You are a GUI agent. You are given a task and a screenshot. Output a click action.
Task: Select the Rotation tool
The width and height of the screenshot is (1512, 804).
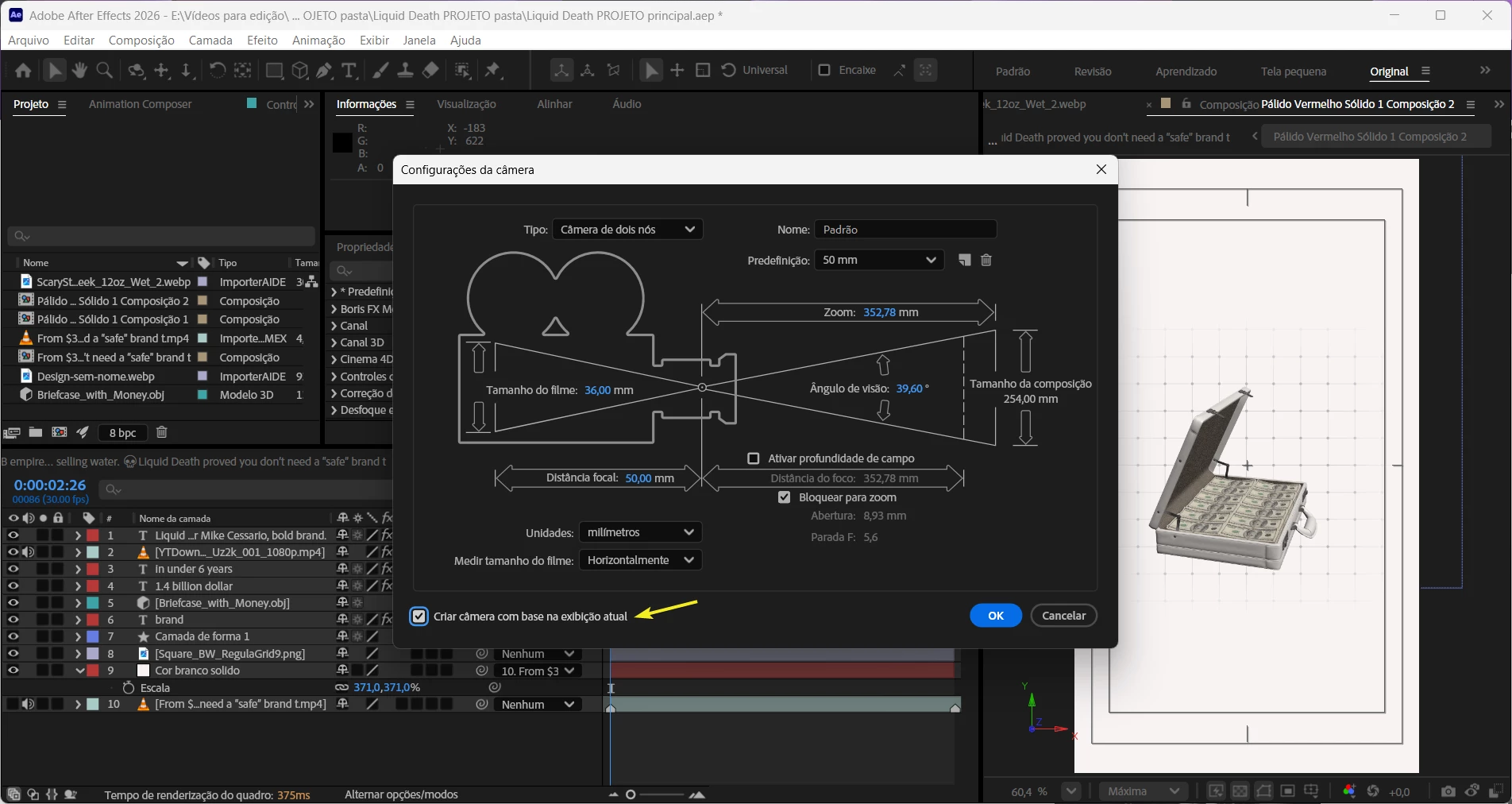217,71
